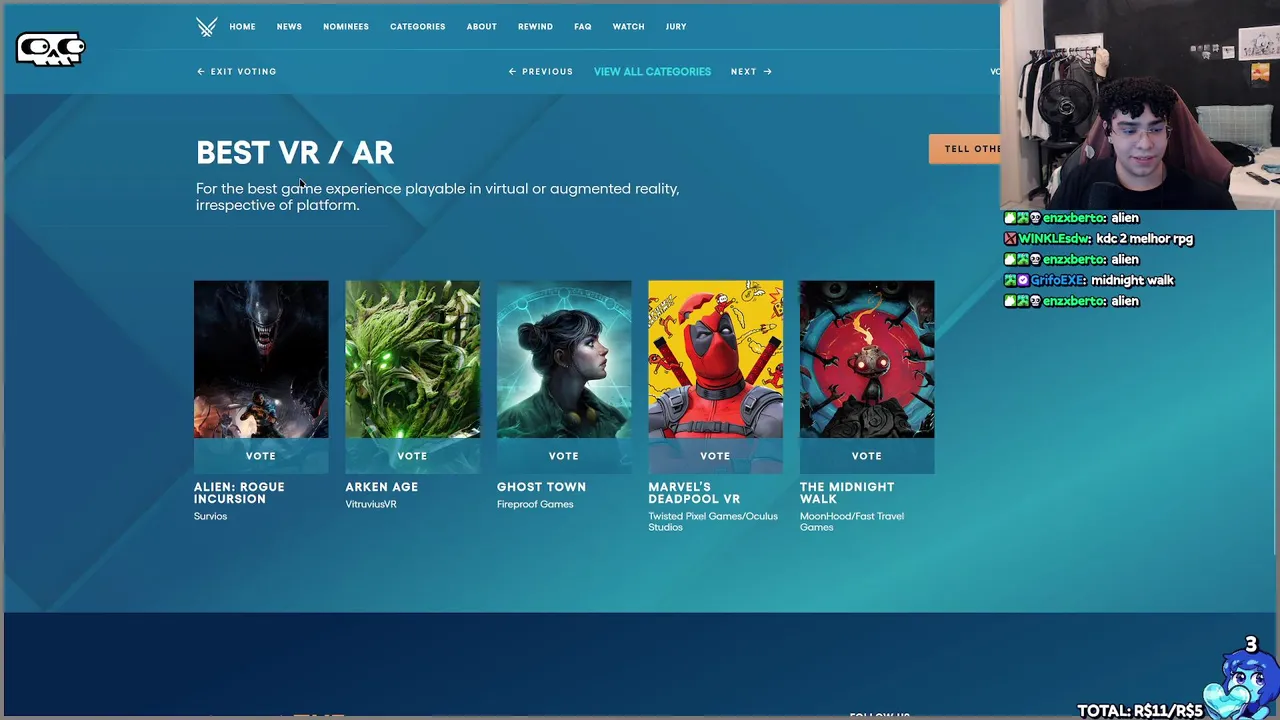
Task: Open the REWIND menu item
Action: 535,27
